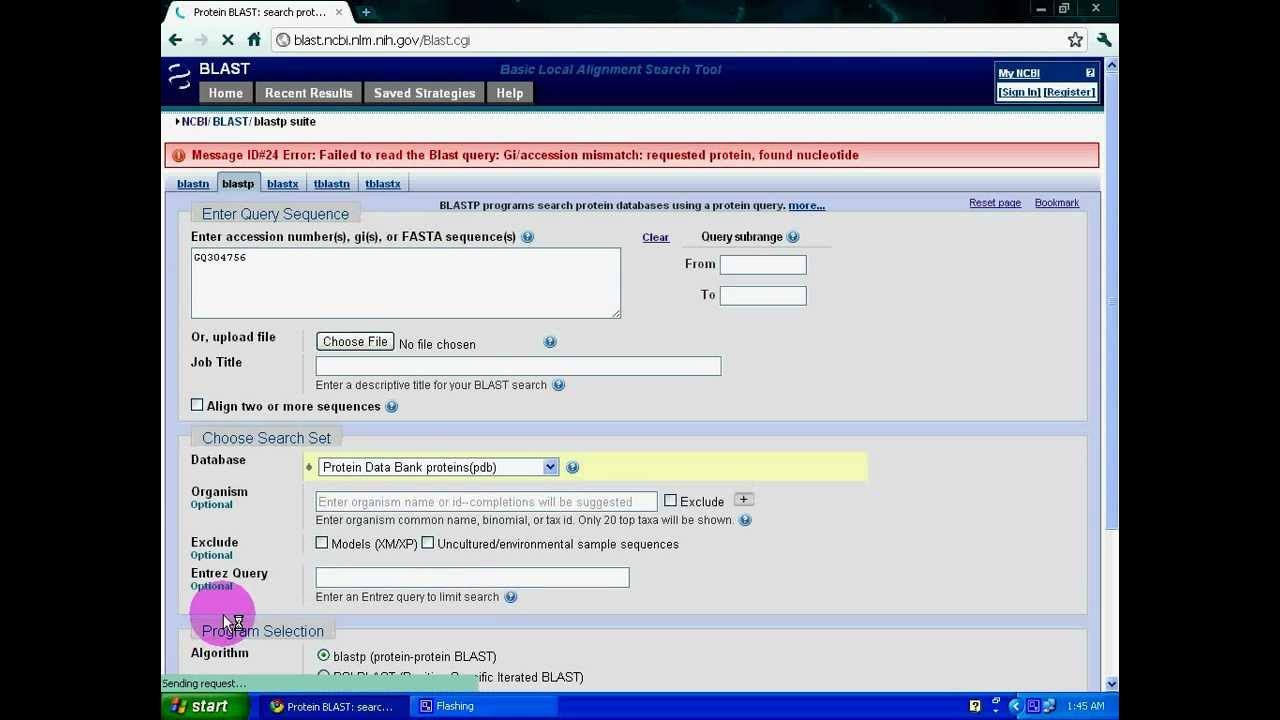Exclude Models (XM/XP) checkbox
Screen dimensions: 1280x720
coord(321,543)
